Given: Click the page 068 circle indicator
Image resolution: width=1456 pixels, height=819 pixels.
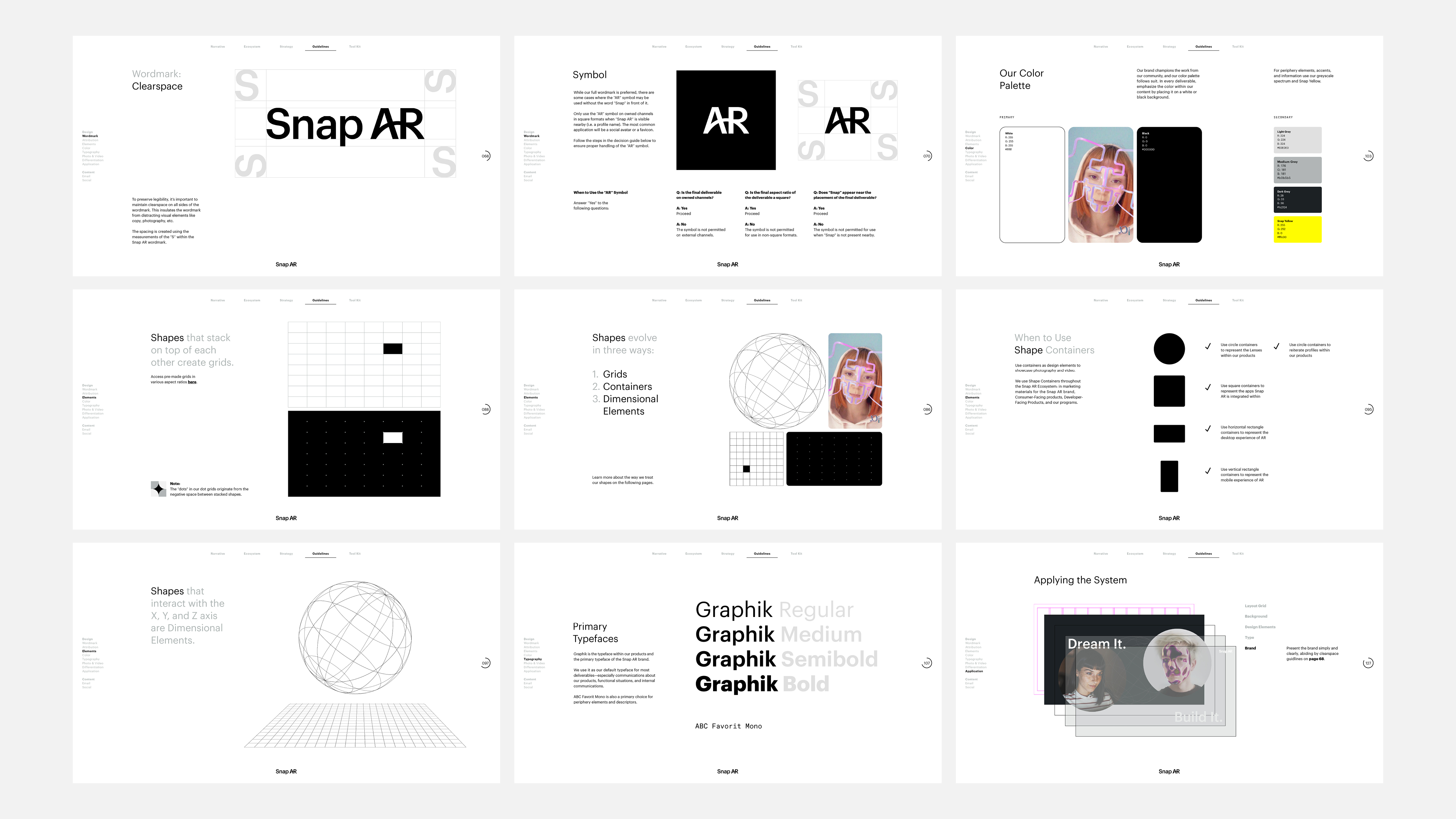Looking at the screenshot, I should coord(486,156).
